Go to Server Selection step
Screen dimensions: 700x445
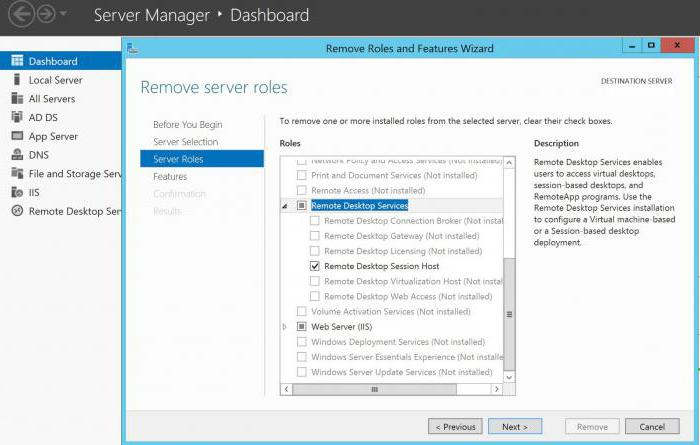tap(186, 142)
